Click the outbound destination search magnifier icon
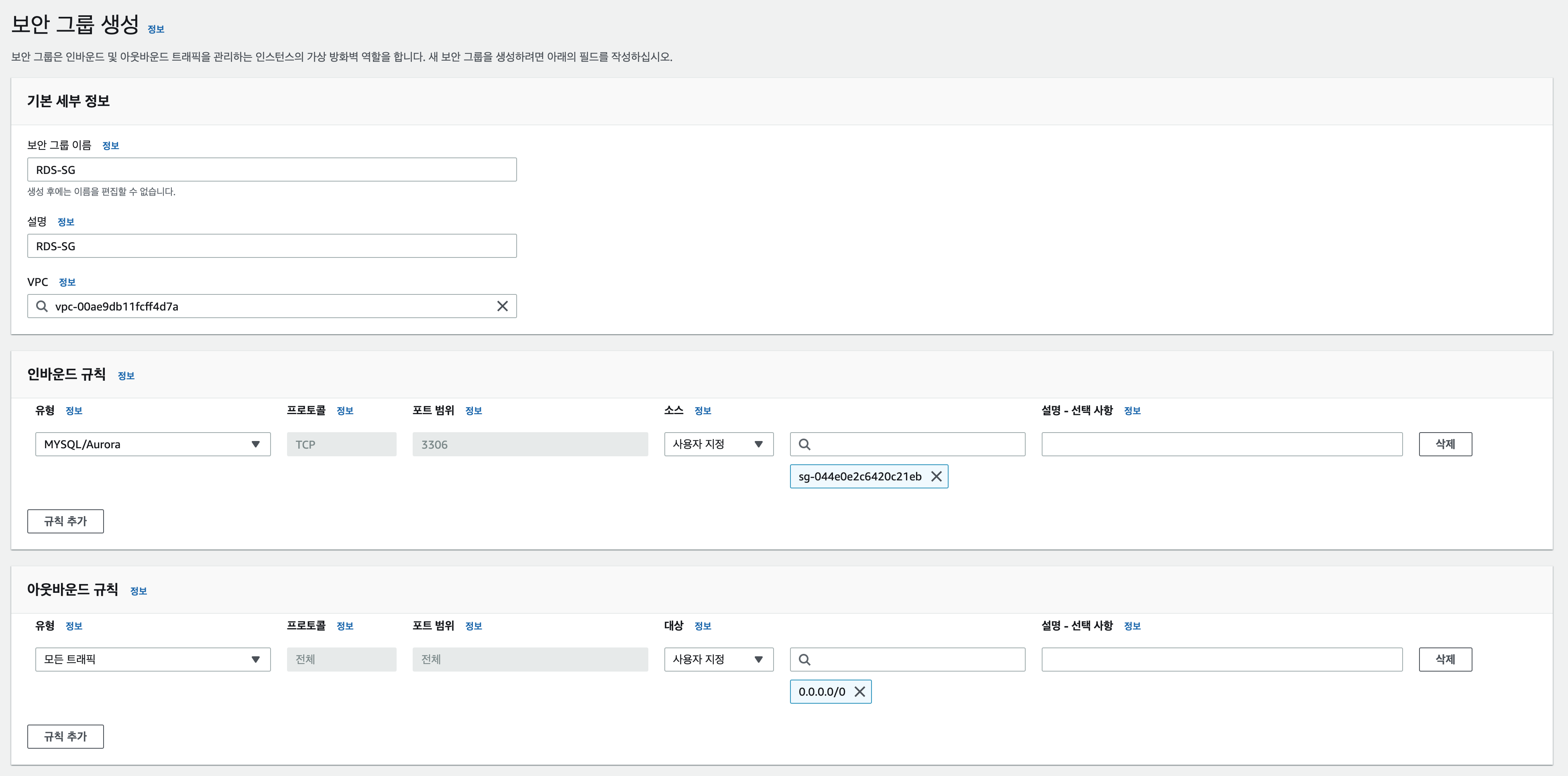This screenshot has height=776, width=1568. (x=804, y=660)
